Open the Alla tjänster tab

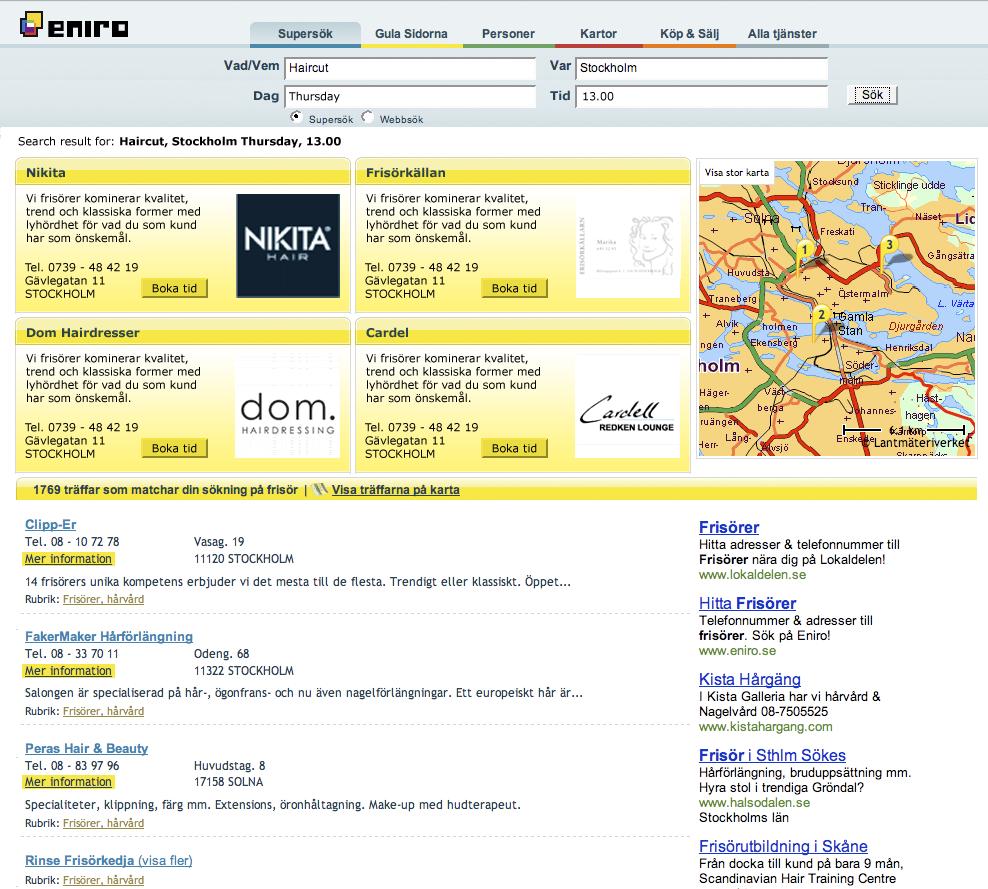[782, 34]
